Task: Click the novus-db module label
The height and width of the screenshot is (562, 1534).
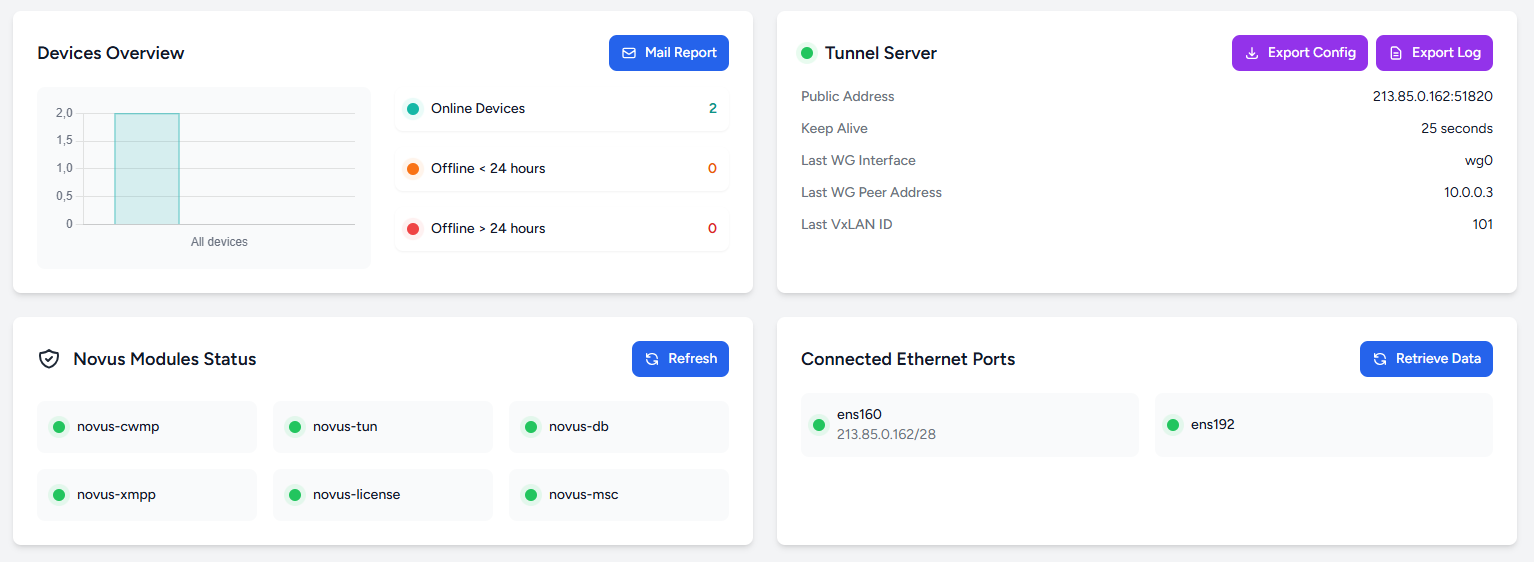Action: pyautogui.click(x=579, y=427)
